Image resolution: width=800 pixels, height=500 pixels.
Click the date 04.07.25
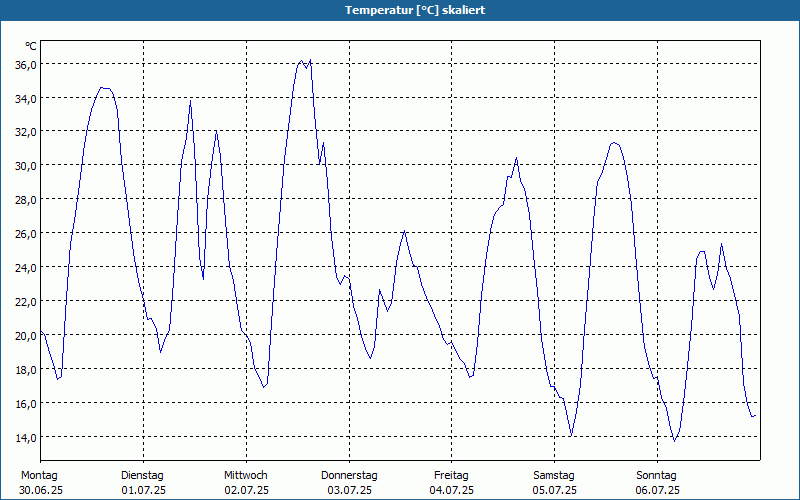[x=452, y=491]
